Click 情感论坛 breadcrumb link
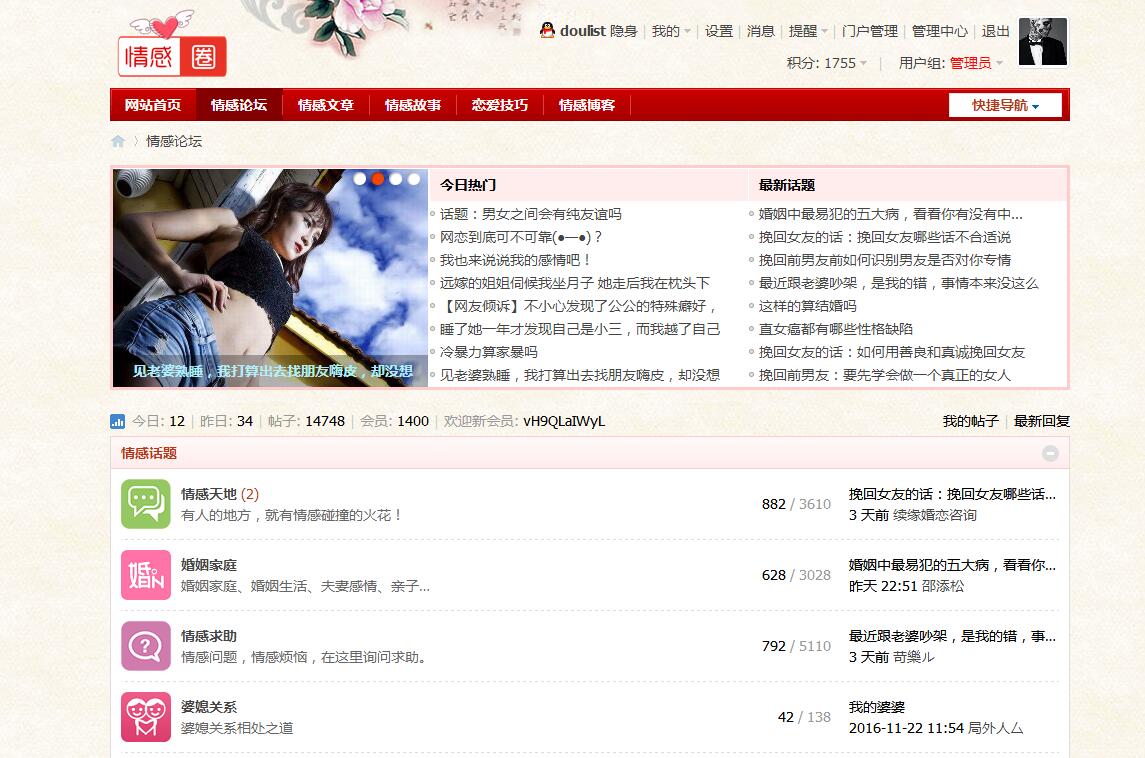Image resolution: width=1145 pixels, height=758 pixels. point(174,141)
